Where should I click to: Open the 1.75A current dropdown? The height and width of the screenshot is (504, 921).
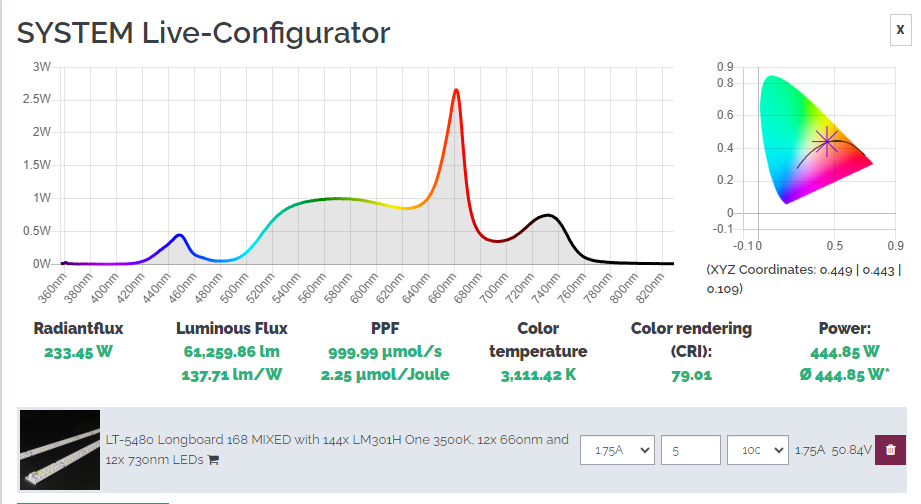coord(617,450)
